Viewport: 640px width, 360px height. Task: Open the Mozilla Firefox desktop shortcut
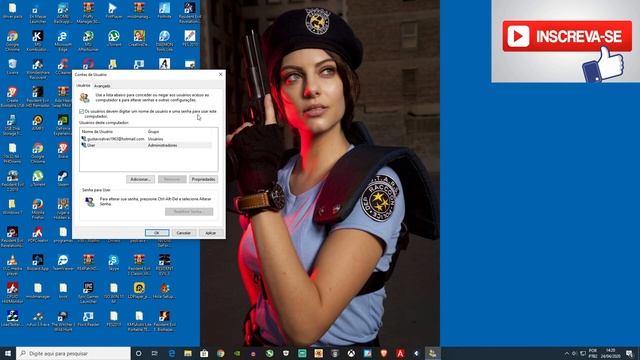38,208
